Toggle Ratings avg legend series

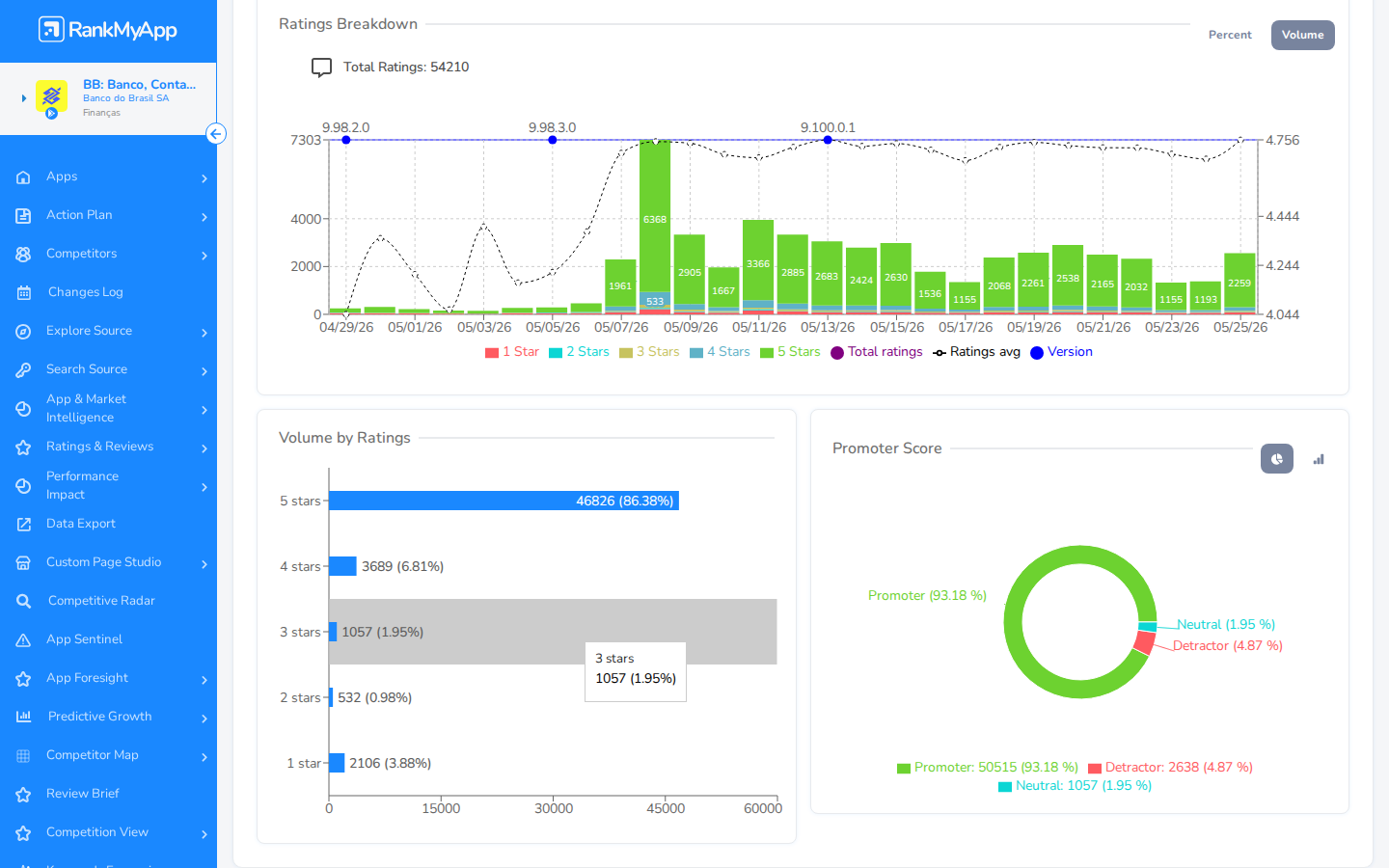tap(976, 352)
